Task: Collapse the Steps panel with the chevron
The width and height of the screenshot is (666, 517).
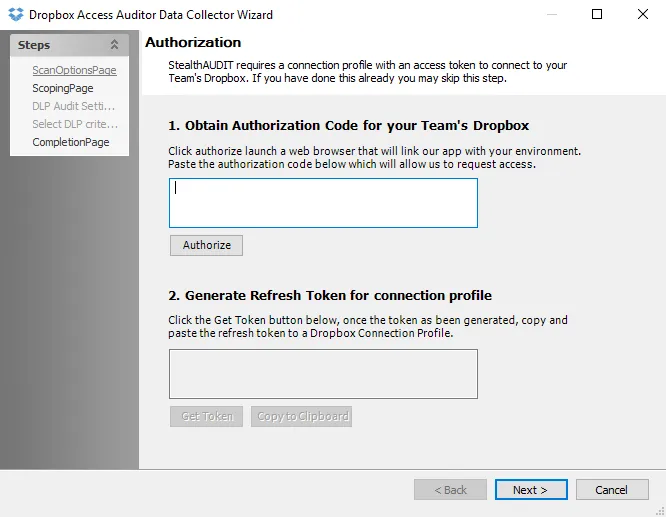Action: (x=114, y=45)
